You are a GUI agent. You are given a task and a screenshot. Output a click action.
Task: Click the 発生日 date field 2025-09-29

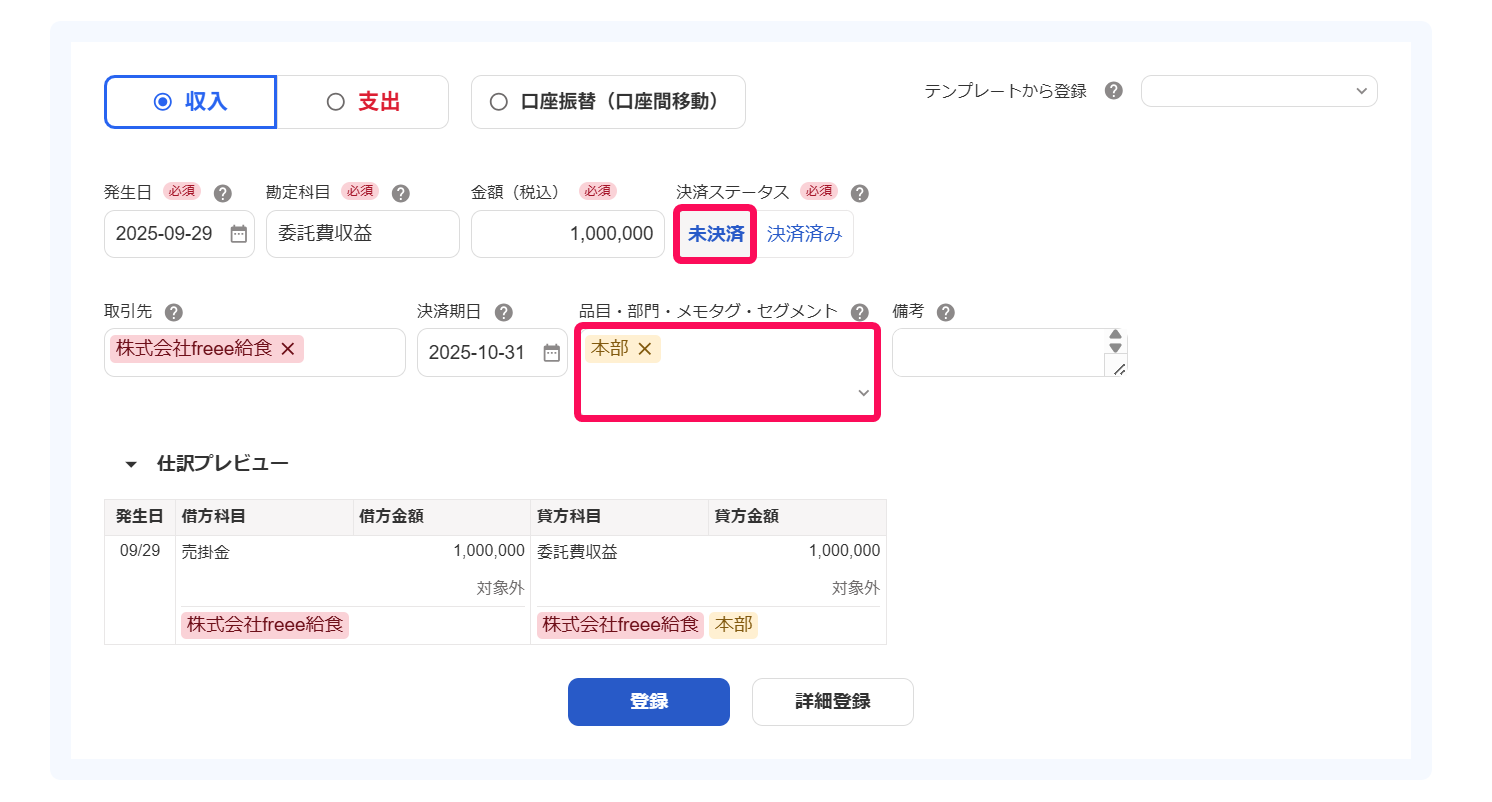click(x=179, y=234)
